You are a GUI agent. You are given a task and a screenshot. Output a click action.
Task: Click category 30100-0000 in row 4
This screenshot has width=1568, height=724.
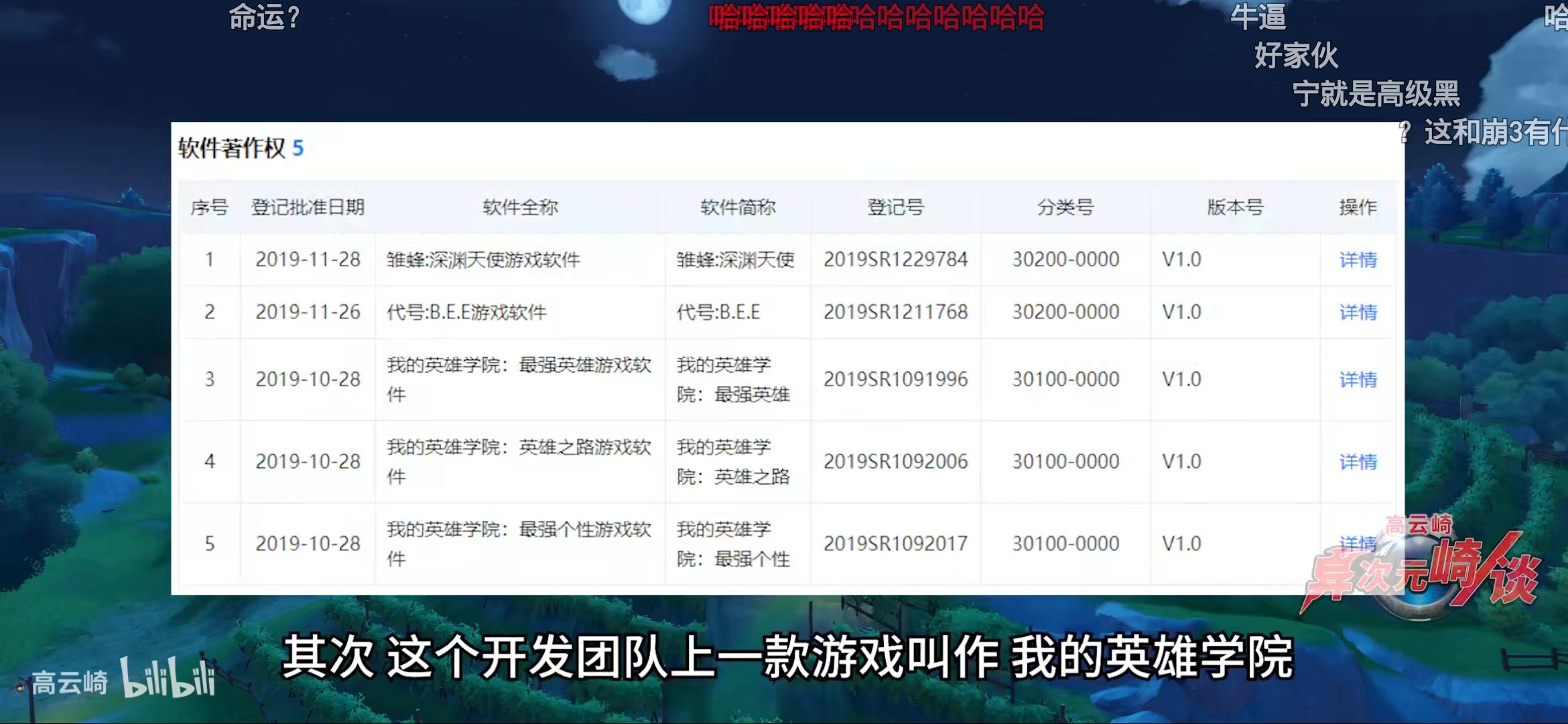[1065, 462]
